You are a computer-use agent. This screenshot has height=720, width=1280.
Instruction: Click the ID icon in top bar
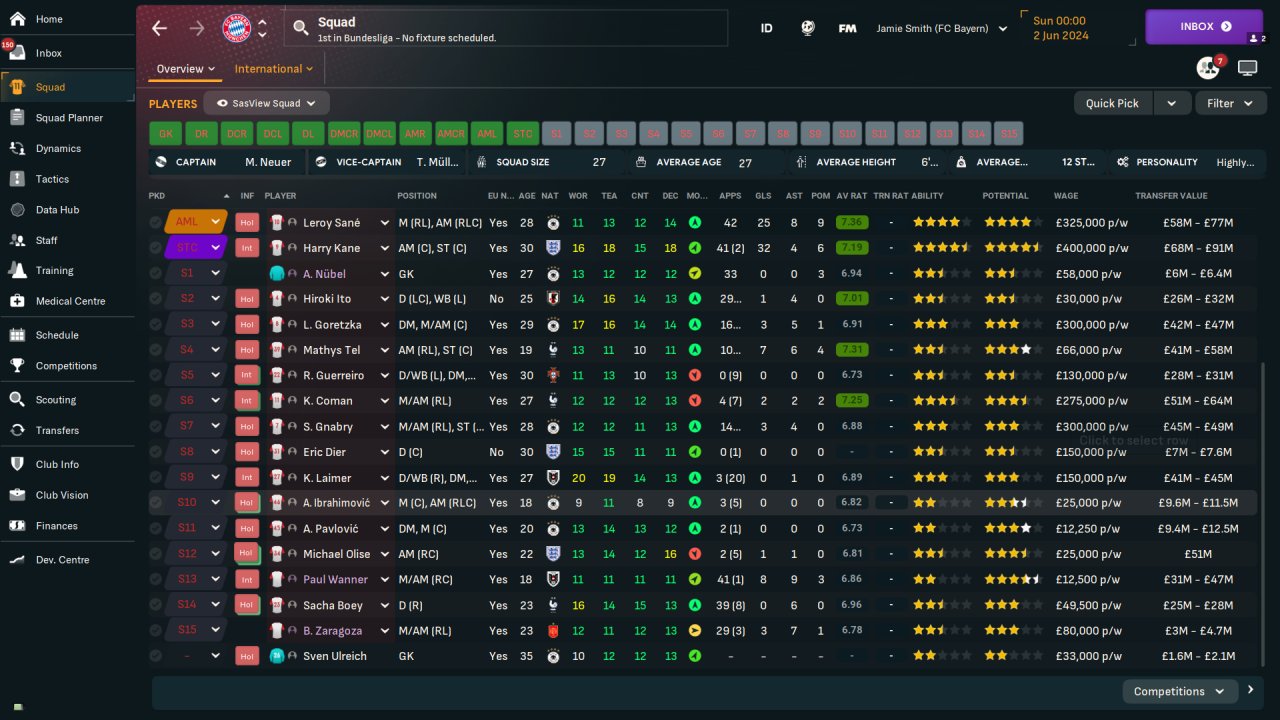point(767,28)
